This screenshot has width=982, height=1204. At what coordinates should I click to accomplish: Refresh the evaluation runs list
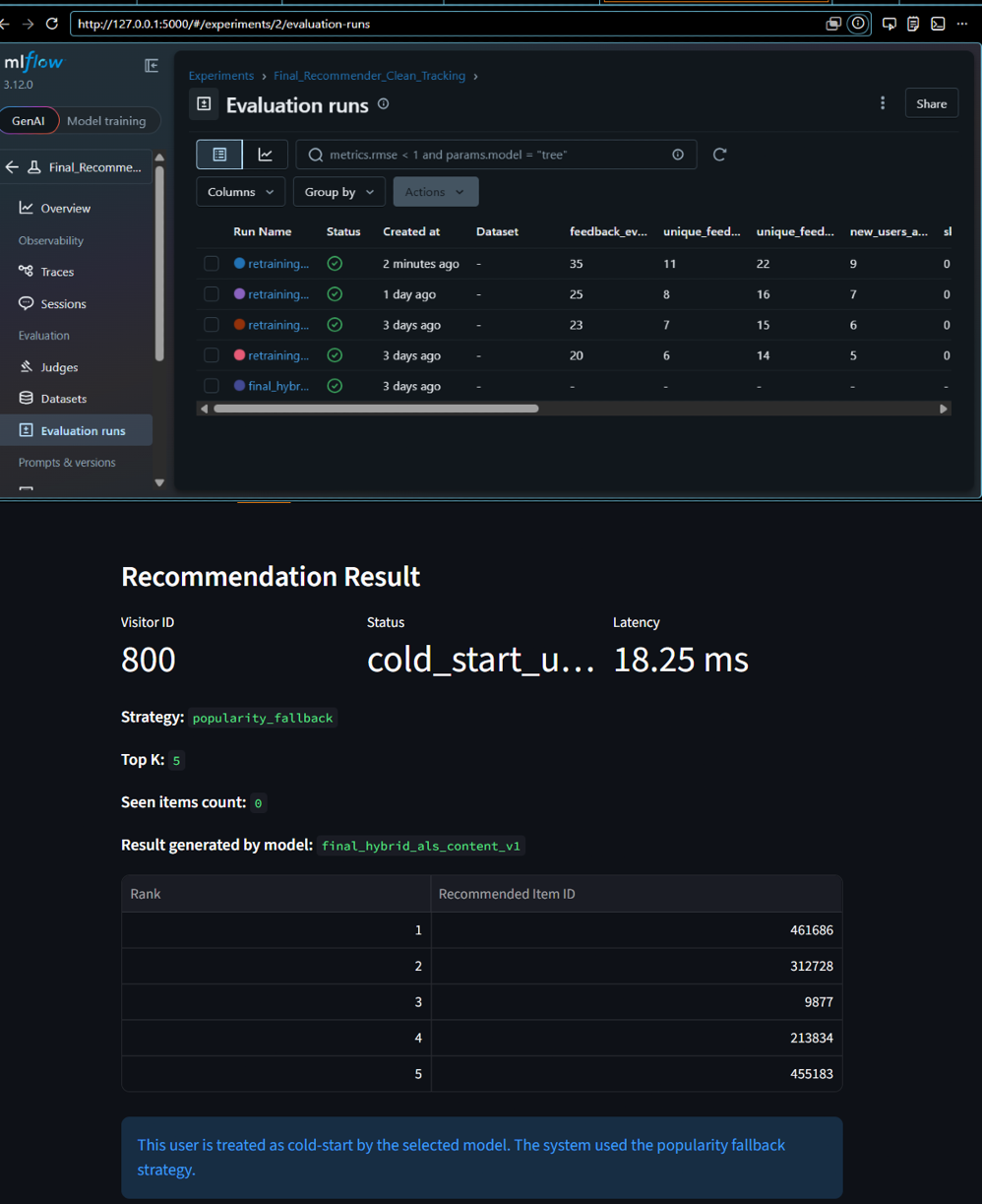[719, 155]
